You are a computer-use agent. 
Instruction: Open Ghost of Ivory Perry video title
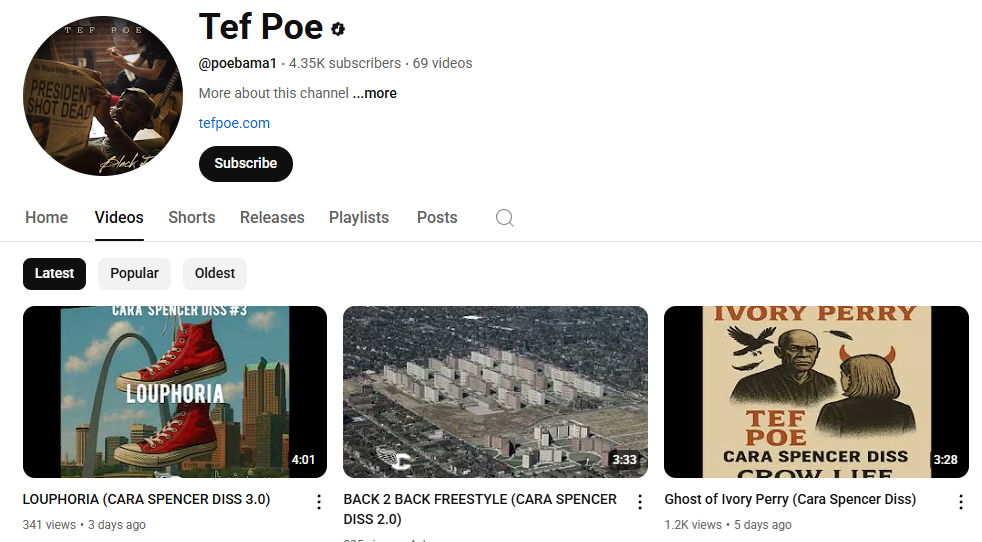tap(790, 499)
